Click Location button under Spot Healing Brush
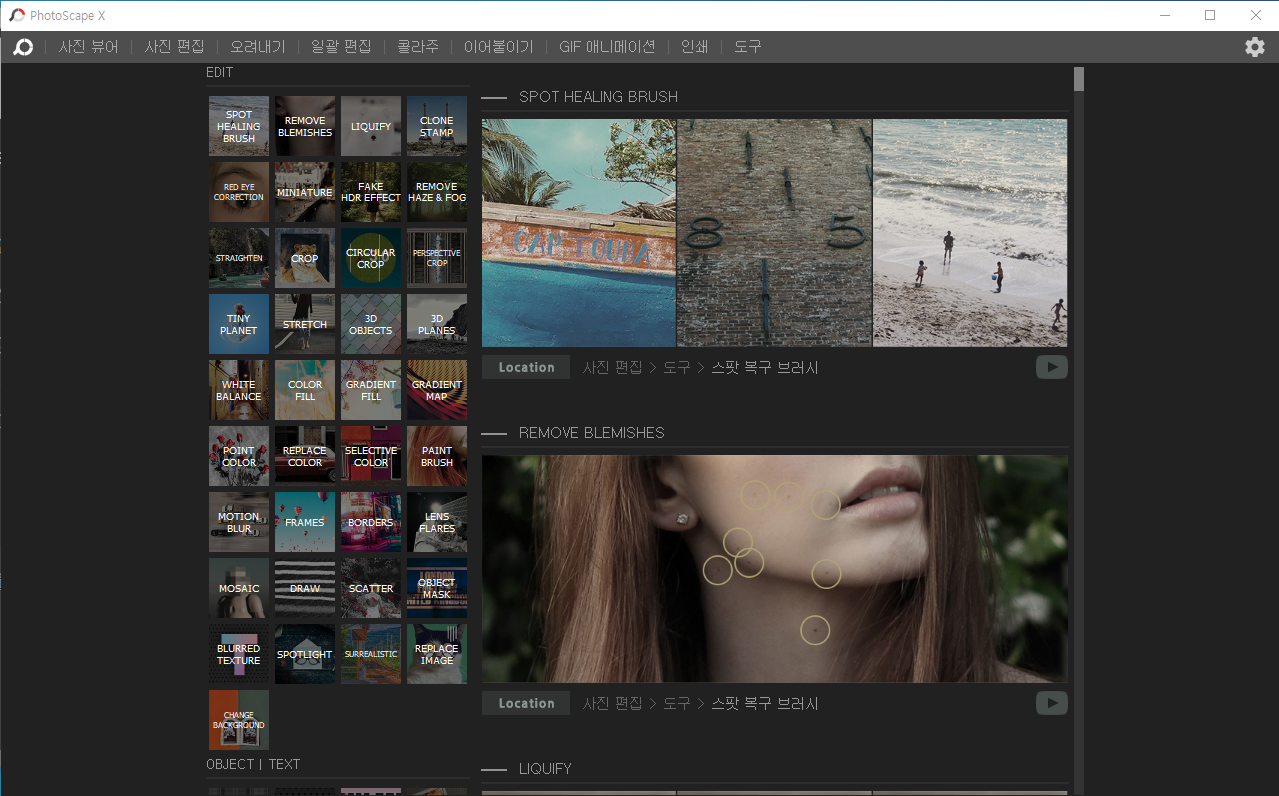Viewport: 1279px width, 796px height. tap(526, 367)
